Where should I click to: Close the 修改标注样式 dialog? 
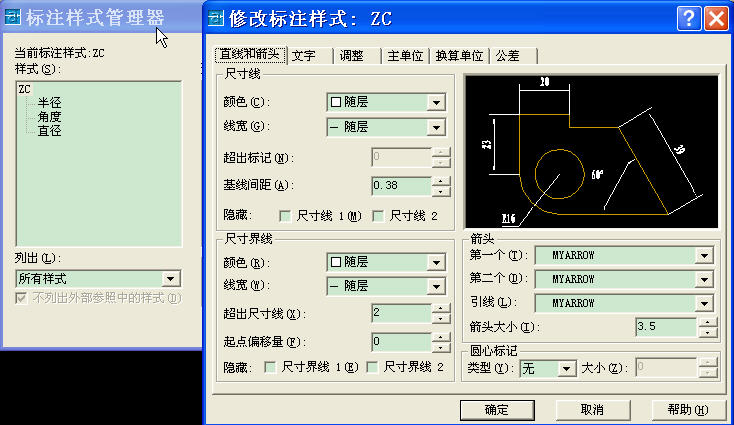point(717,19)
